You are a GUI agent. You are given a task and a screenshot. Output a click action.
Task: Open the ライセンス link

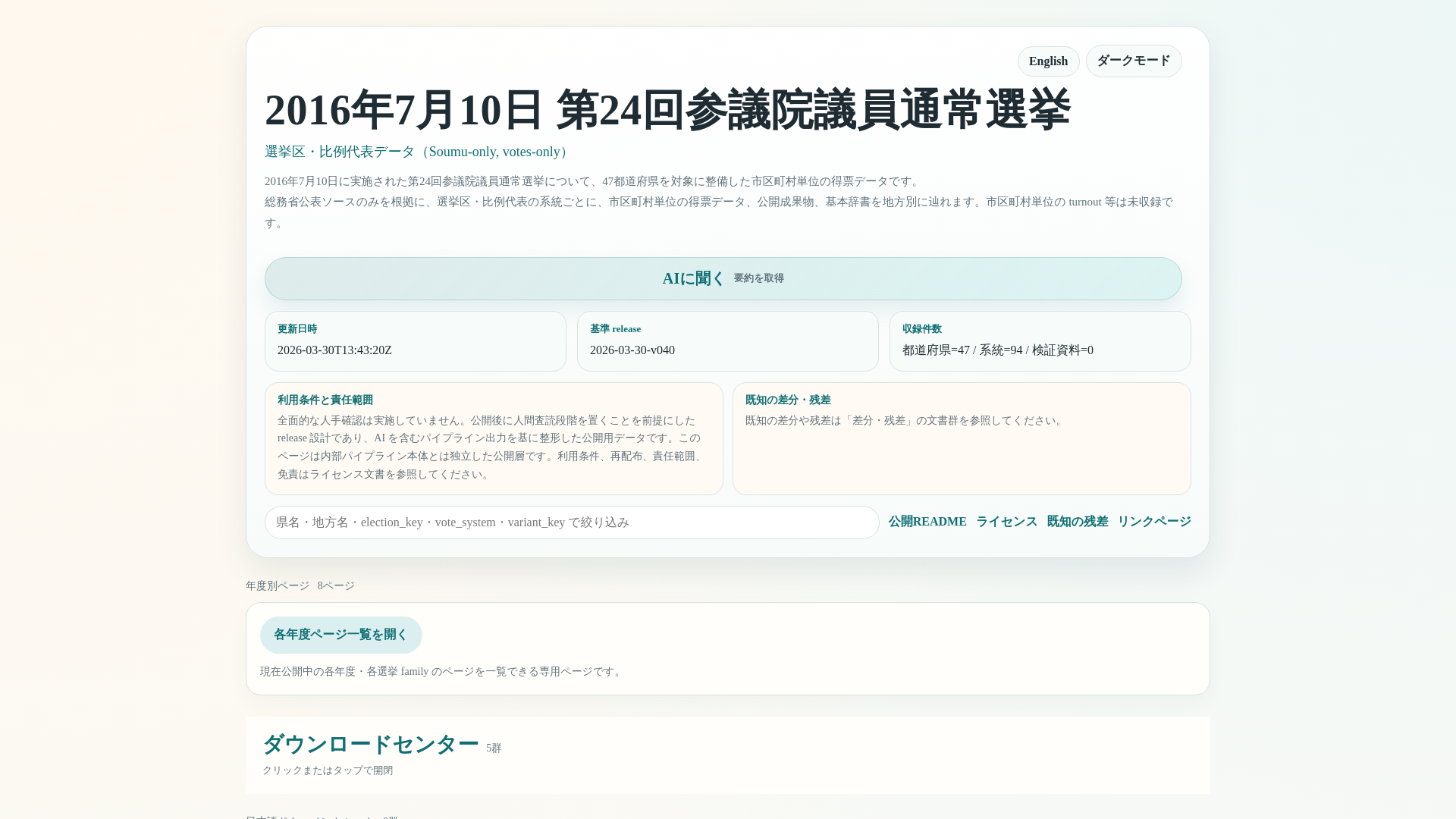pos(1006,522)
